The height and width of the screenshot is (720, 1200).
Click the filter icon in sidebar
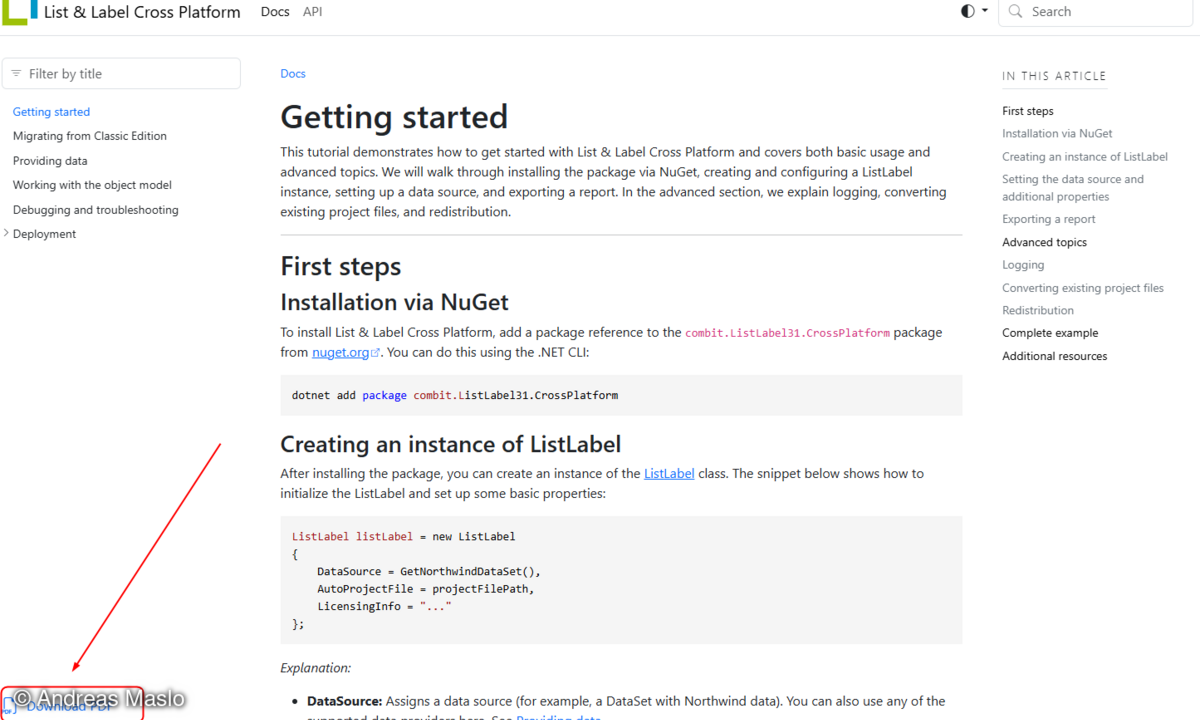click(16, 74)
